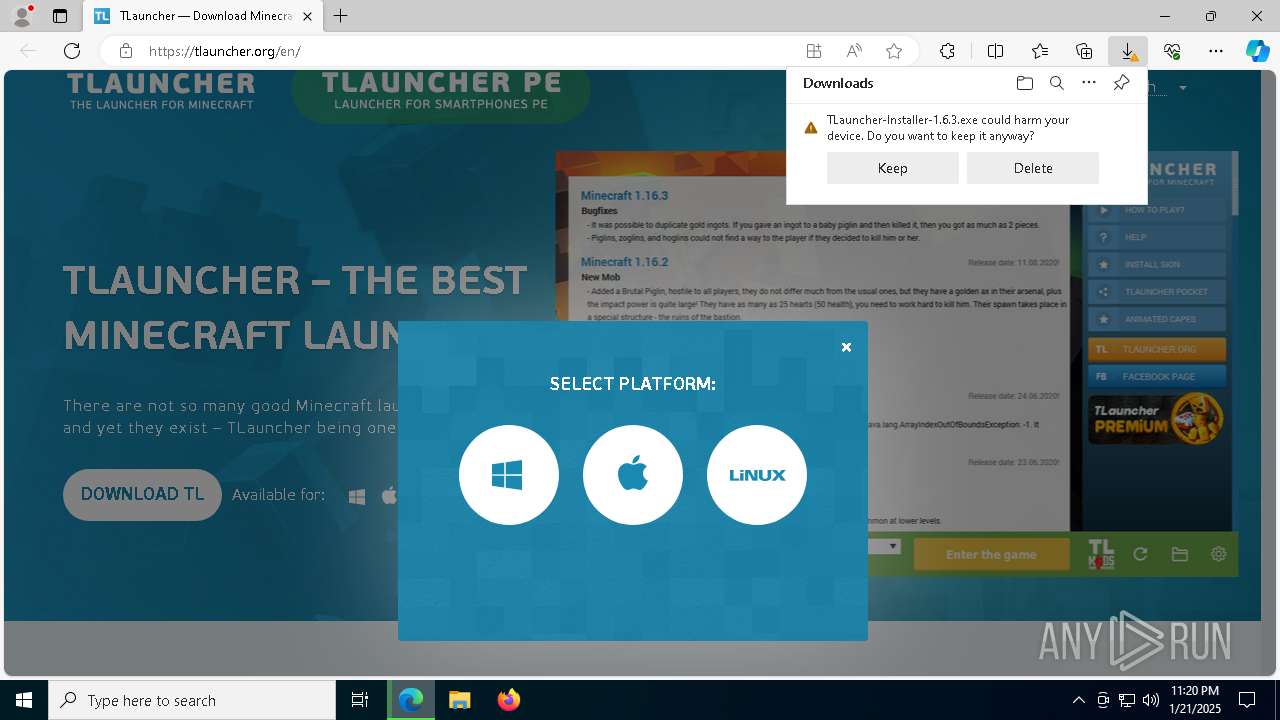Open more options in Downloads panel
1280x720 pixels.
tap(1089, 83)
